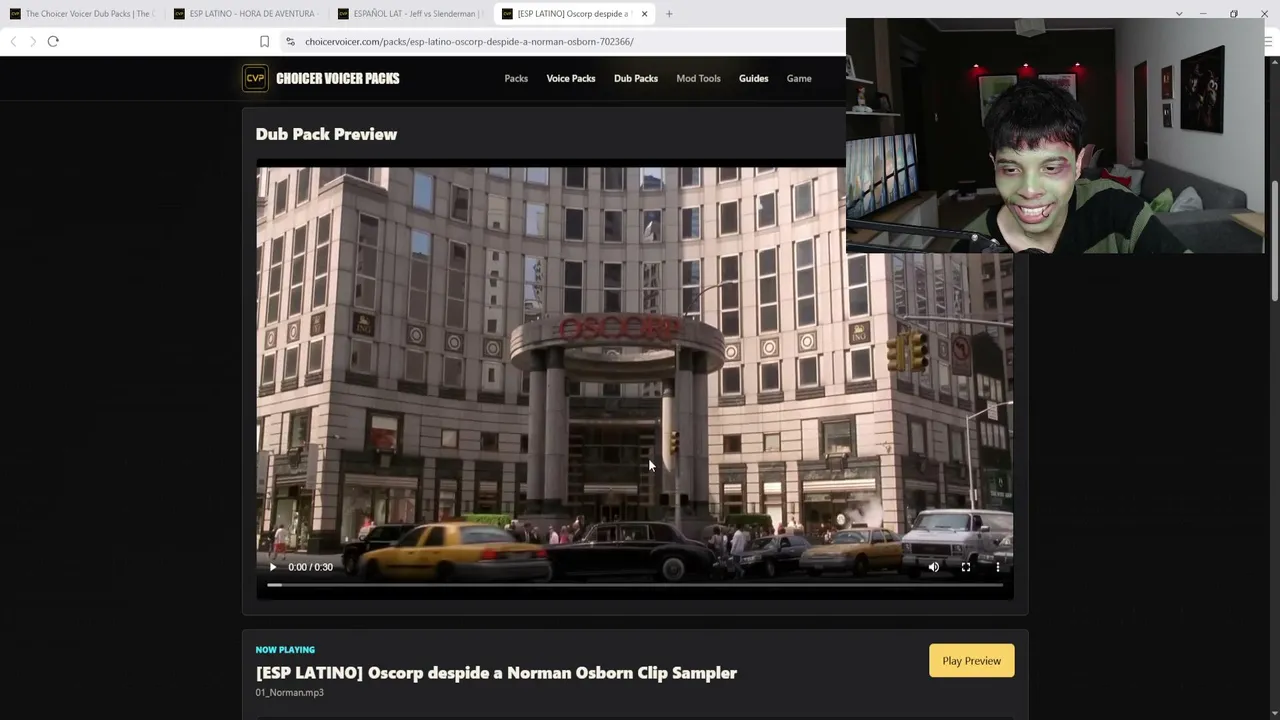Switch to ESP LATINO - HORA DE AVENTURA tab
1280x720 pixels.
pos(246,14)
